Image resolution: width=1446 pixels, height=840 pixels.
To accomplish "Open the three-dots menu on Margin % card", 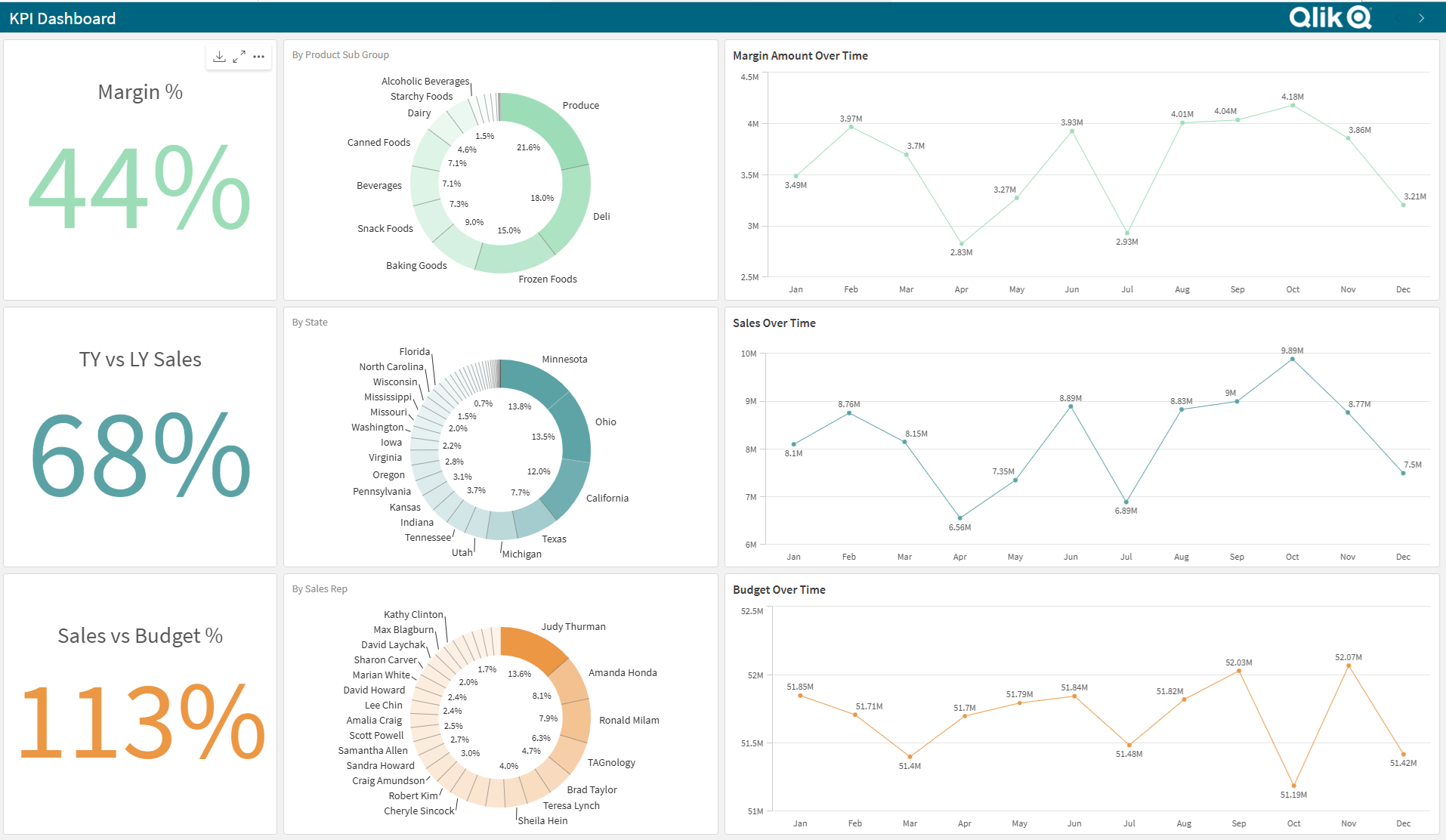I will tap(258, 57).
